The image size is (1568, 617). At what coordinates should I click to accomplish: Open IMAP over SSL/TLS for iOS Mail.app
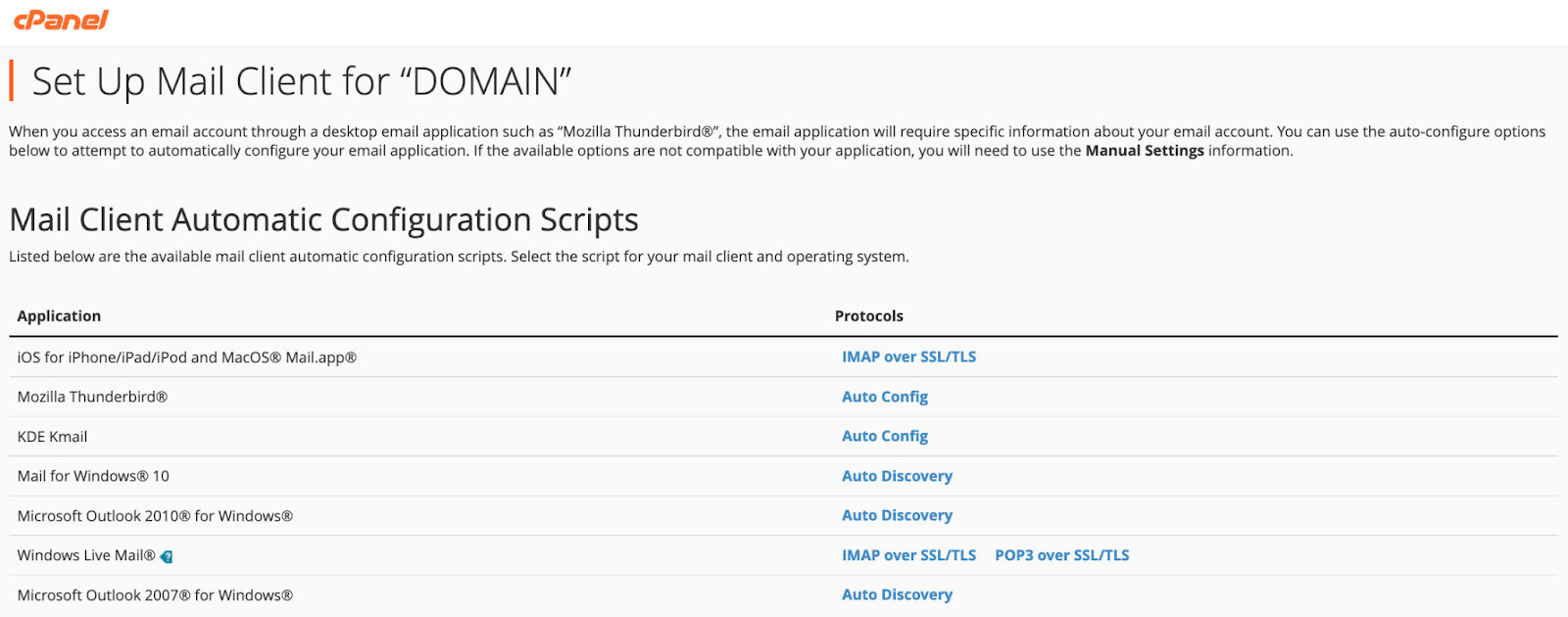click(908, 357)
